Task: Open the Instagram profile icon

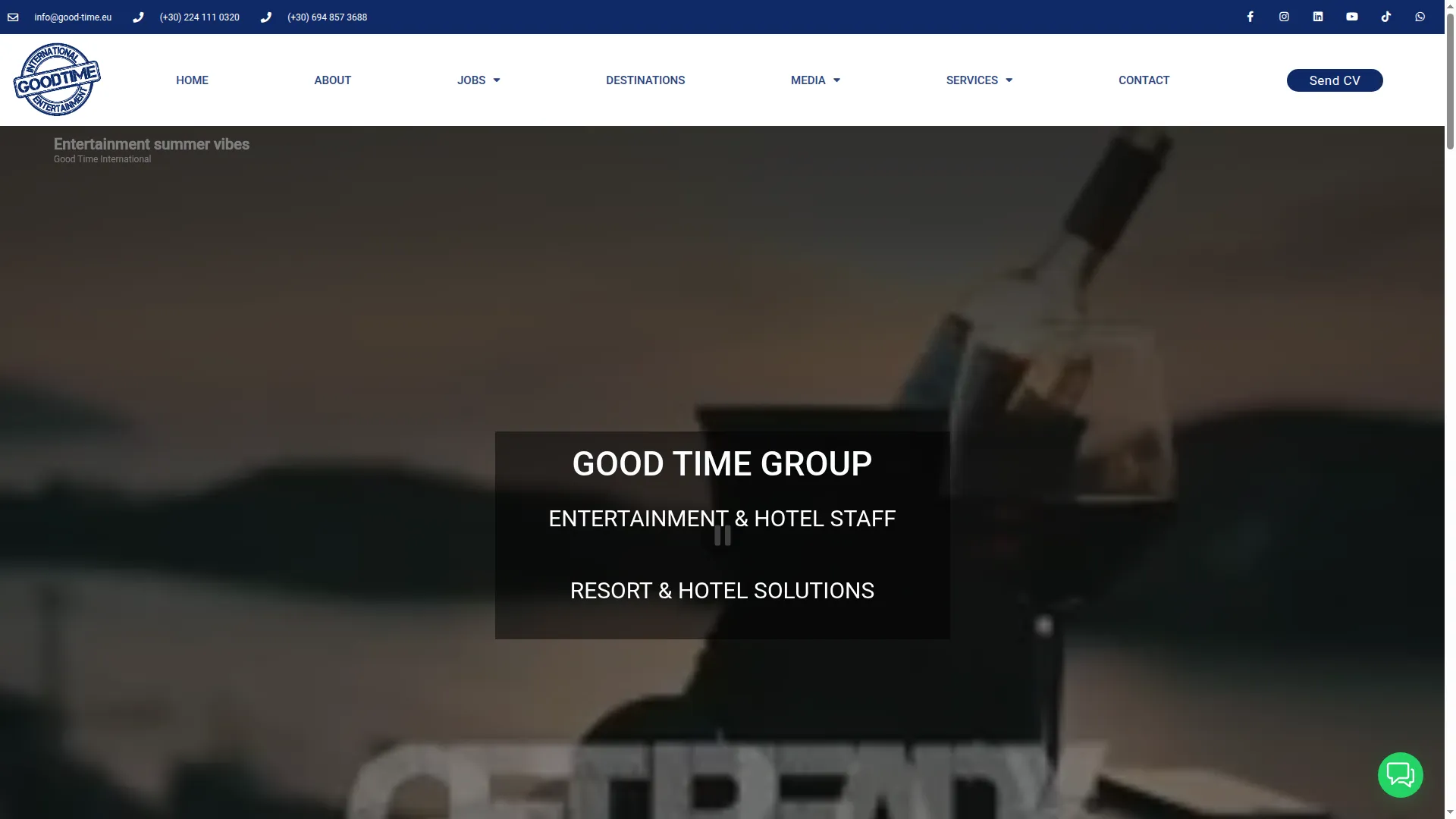Action: coord(1284,17)
